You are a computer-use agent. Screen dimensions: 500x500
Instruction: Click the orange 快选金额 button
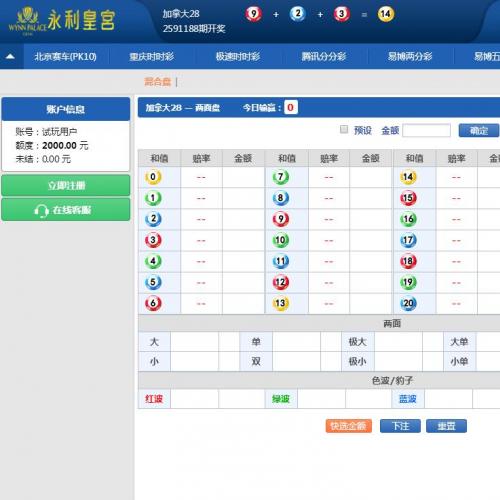coord(349,426)
